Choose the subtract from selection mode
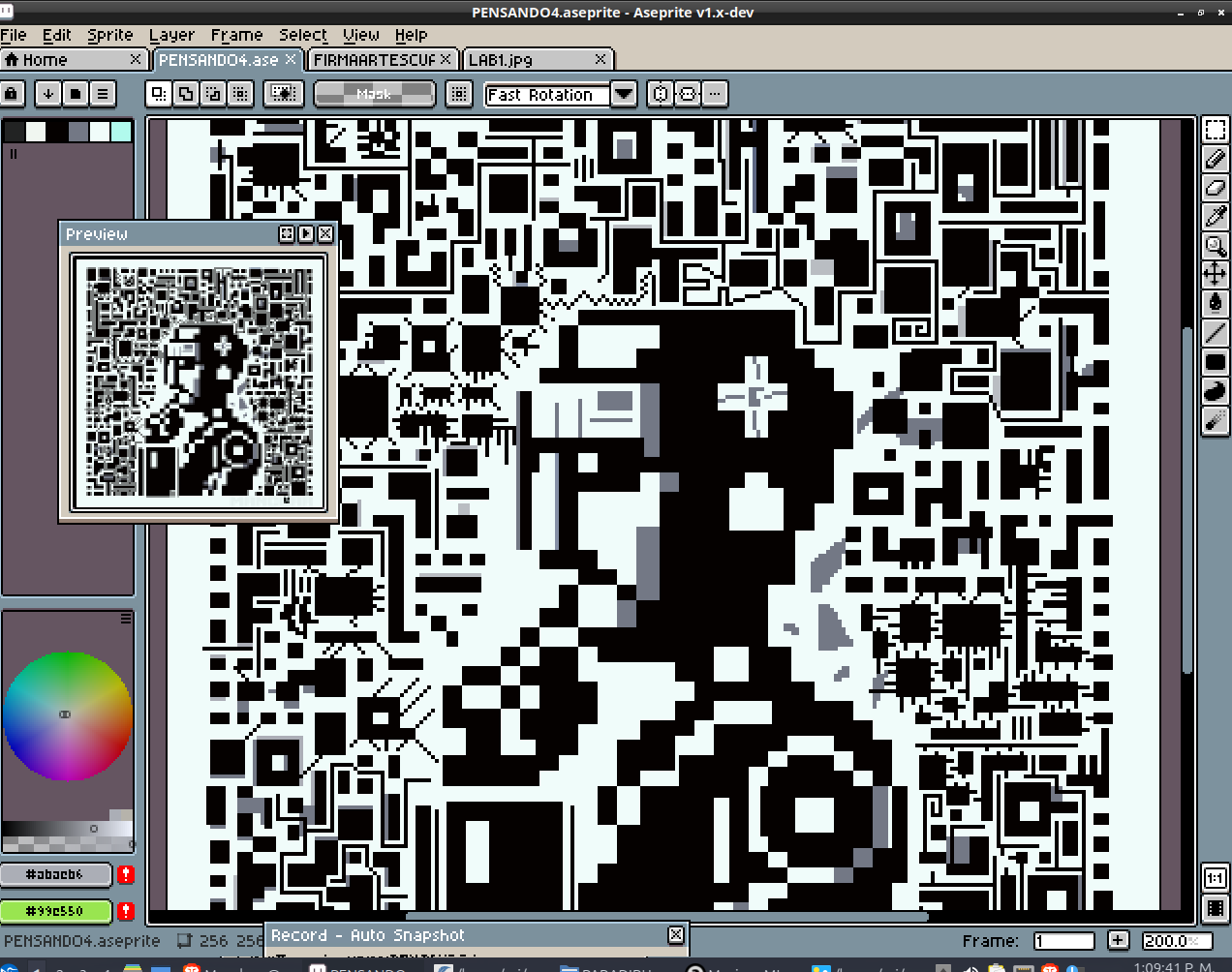 213,94
